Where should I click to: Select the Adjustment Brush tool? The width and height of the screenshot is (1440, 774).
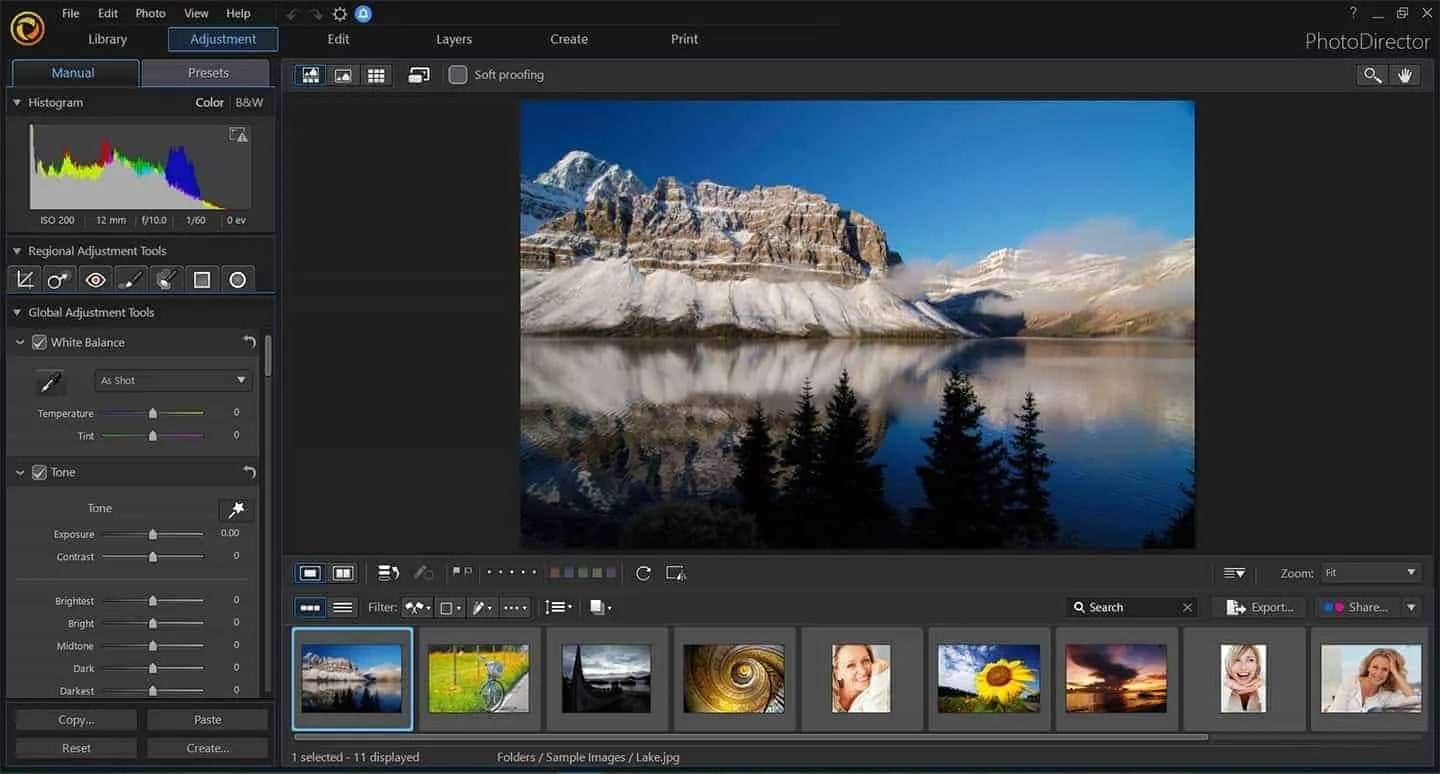pyautogui.click(x=131, y=280)
